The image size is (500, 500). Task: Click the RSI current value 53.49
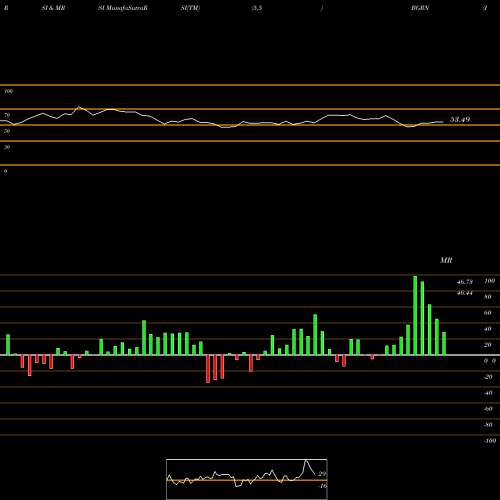coord(460,119)
